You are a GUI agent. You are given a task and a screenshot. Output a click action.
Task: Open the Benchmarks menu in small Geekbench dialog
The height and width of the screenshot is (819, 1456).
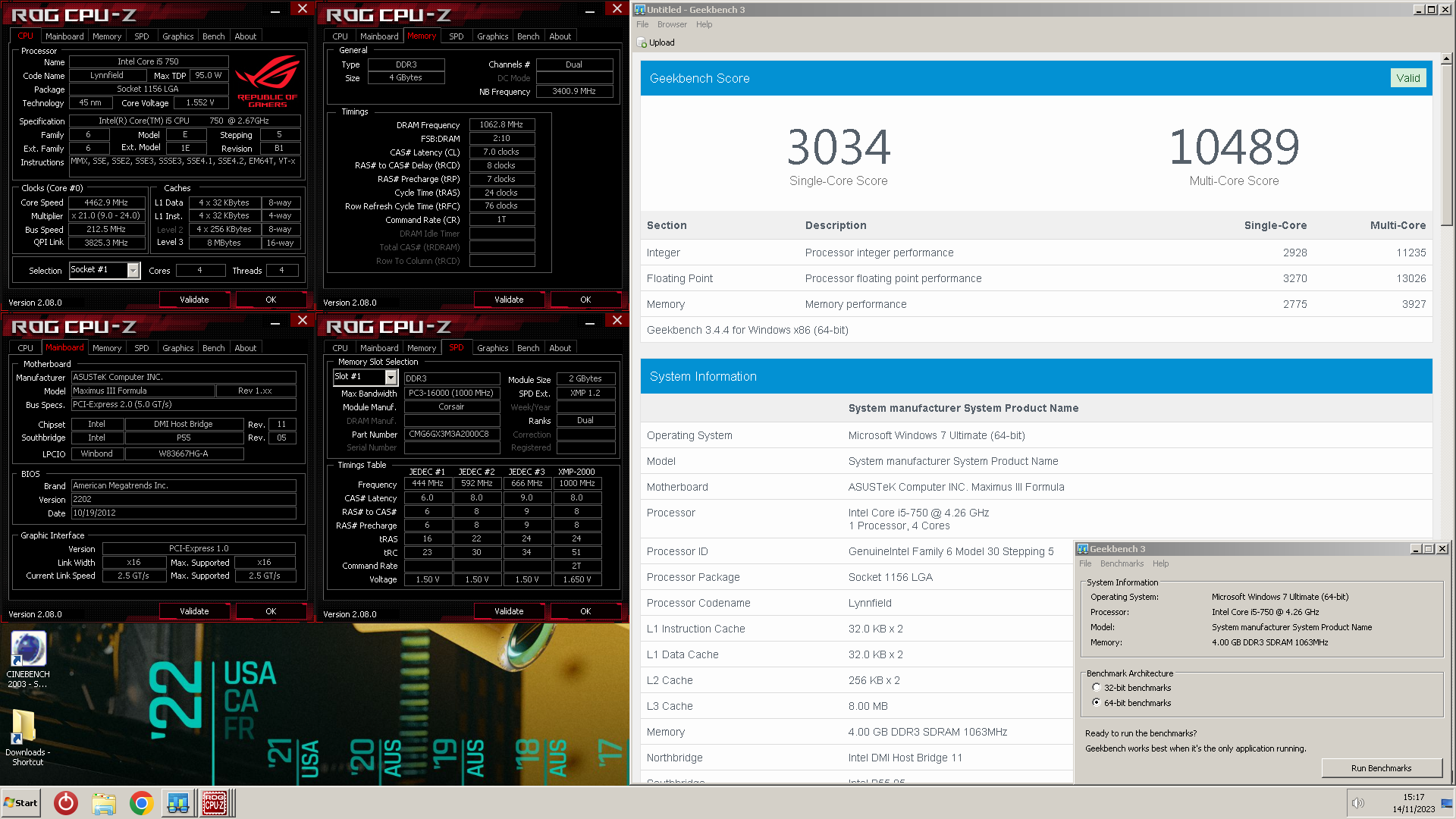pyautogui.click(x=1122, y=563)
